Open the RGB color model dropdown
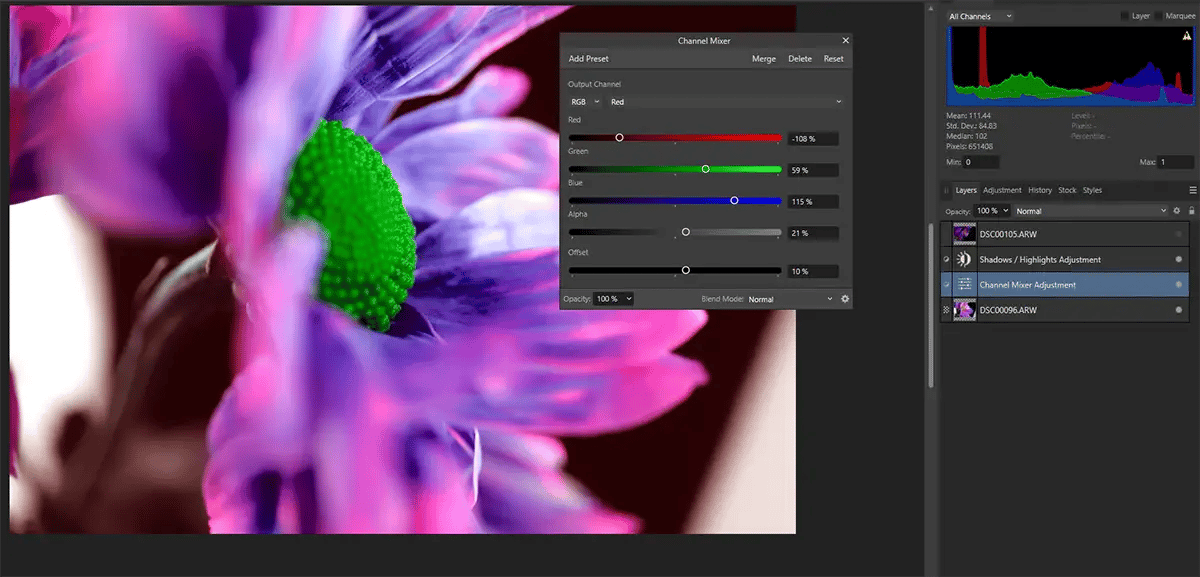1200x577 pixels. 584,102
